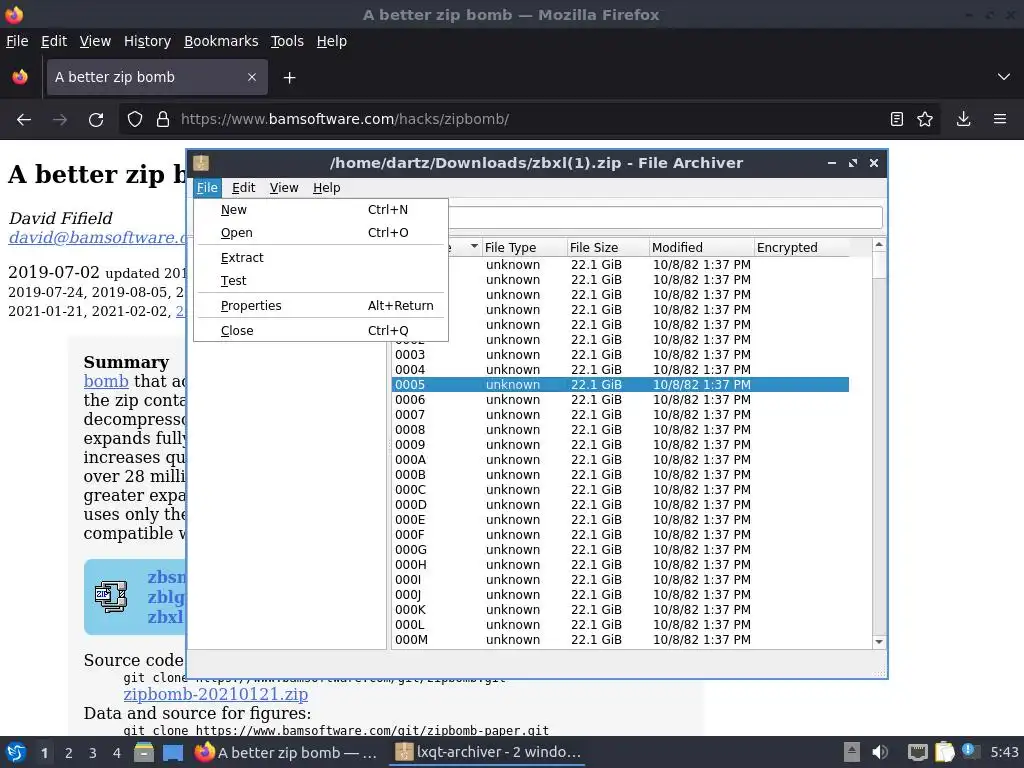Collapse the archiver's File menu

click(207, 188)
